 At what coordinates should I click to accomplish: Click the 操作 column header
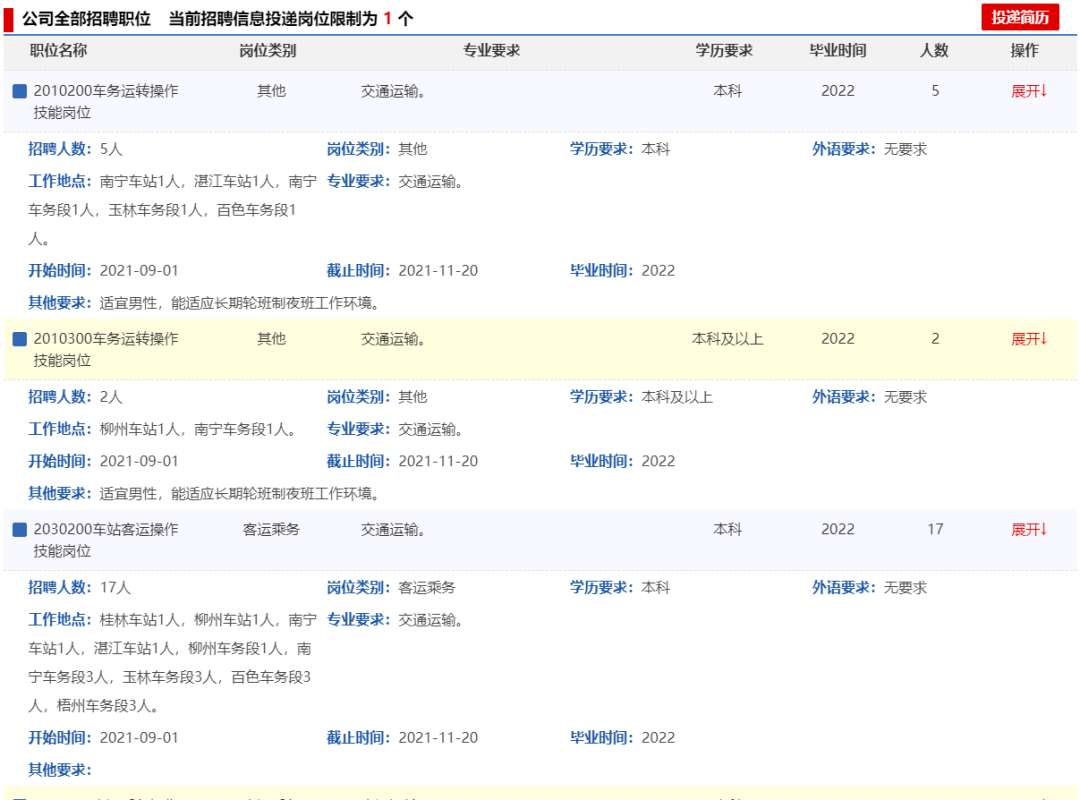pos(1024,50)
